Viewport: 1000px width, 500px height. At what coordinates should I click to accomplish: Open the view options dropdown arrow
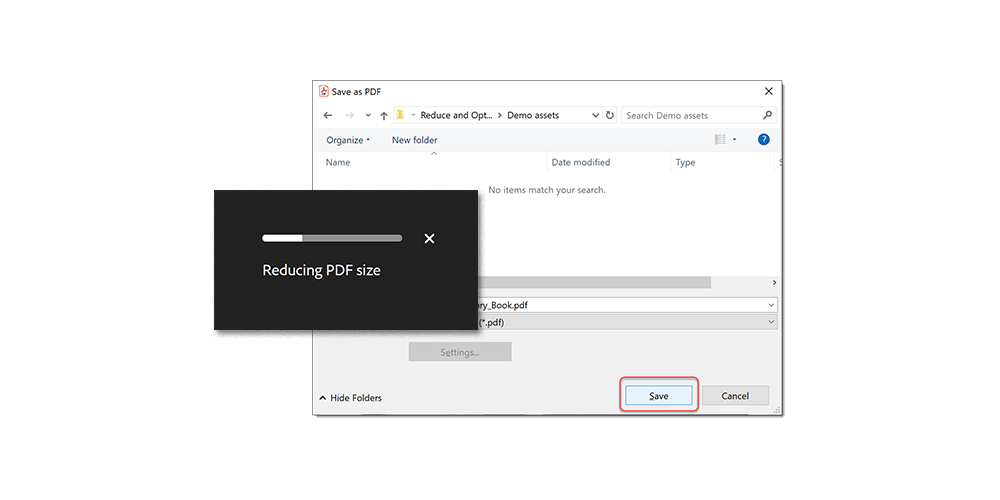(x=735, y=139)
